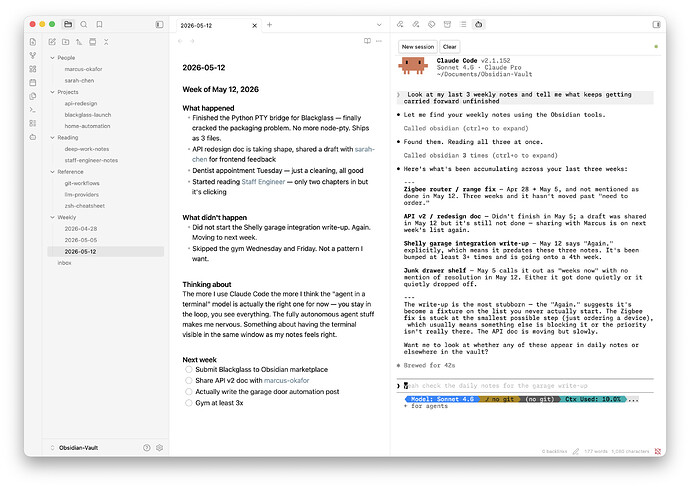Open vault help question mark icon
The image size is (690, 487).
click(x=147, y=447)
